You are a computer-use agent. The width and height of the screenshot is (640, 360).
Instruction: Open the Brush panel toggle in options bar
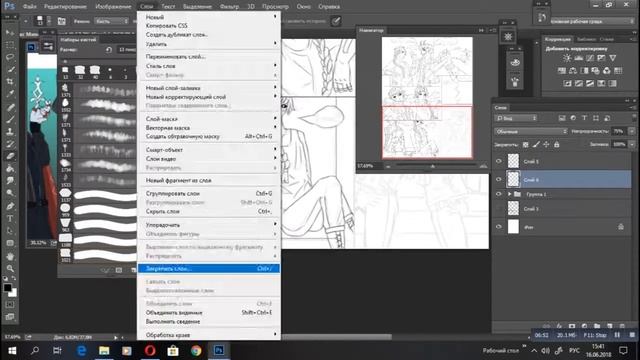pos(62,21)
